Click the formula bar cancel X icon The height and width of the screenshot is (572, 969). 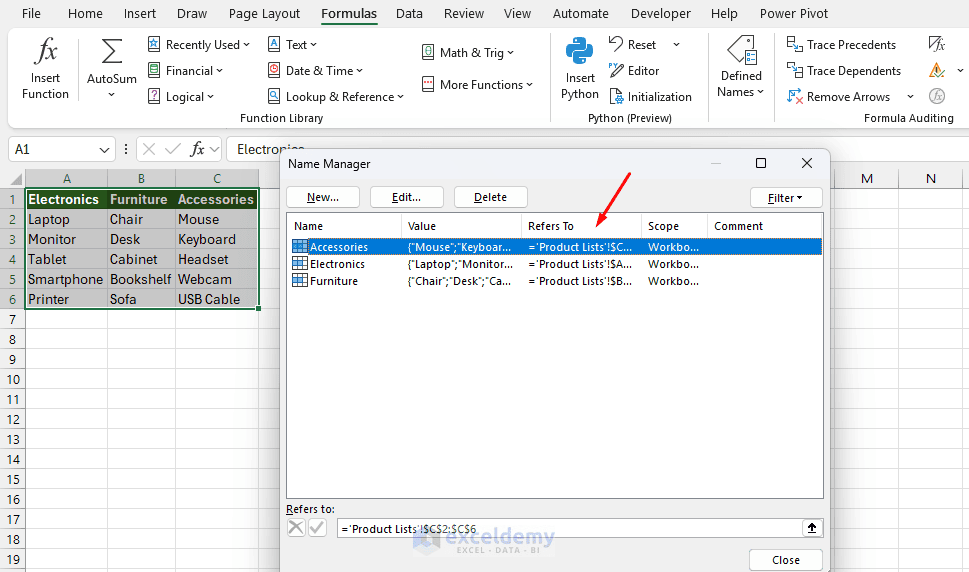(x=149, y=149)
